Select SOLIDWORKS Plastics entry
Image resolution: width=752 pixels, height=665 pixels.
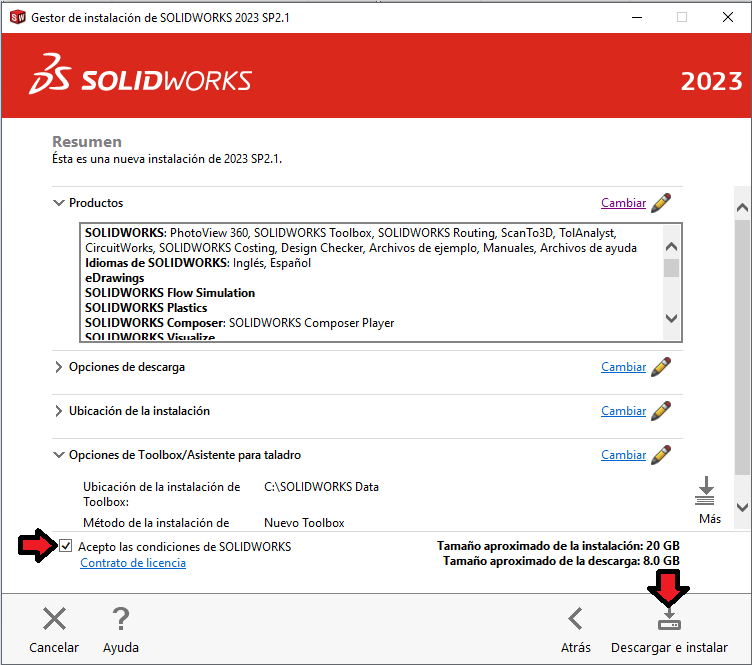pos(146,308)
